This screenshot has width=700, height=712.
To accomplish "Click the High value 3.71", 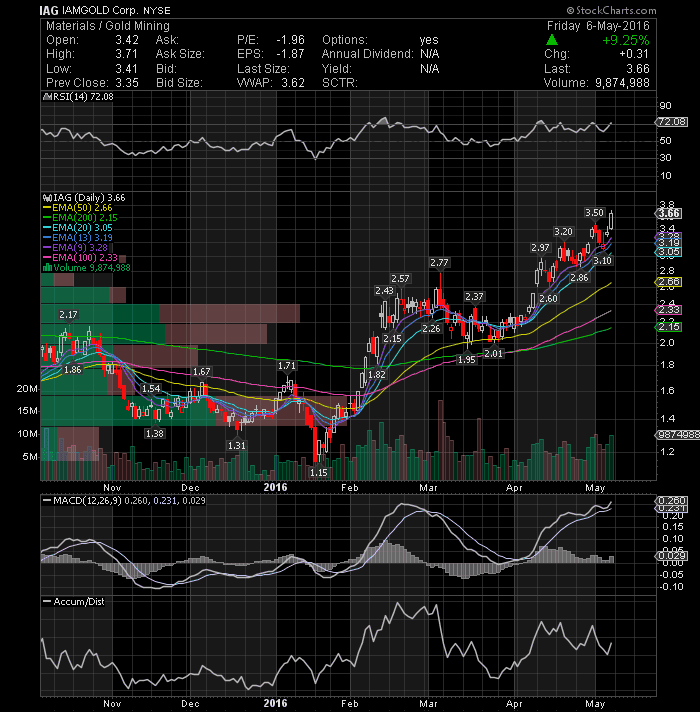I will pyautogui.click(x=127, y=54).
